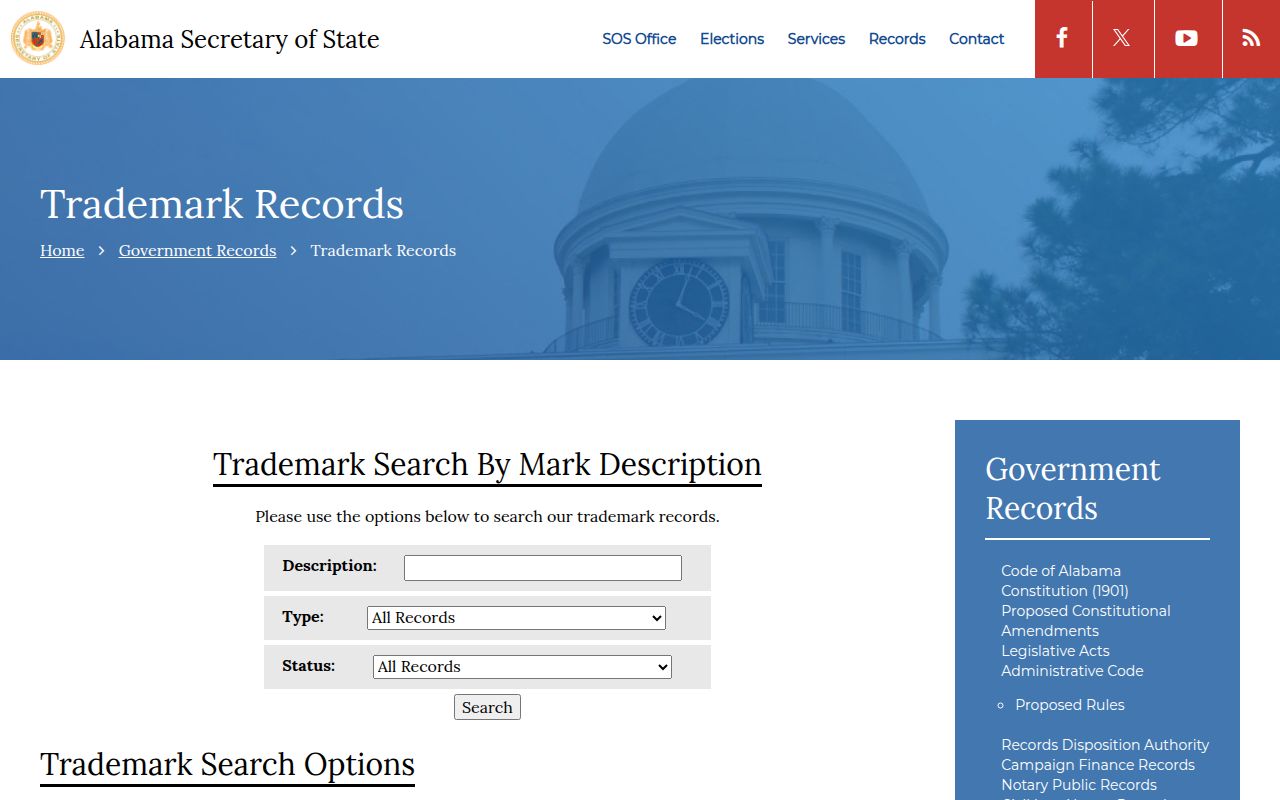This screenshot has width=1280, height=800.
Task: Open the Records menu
Action: pos(897,39)
